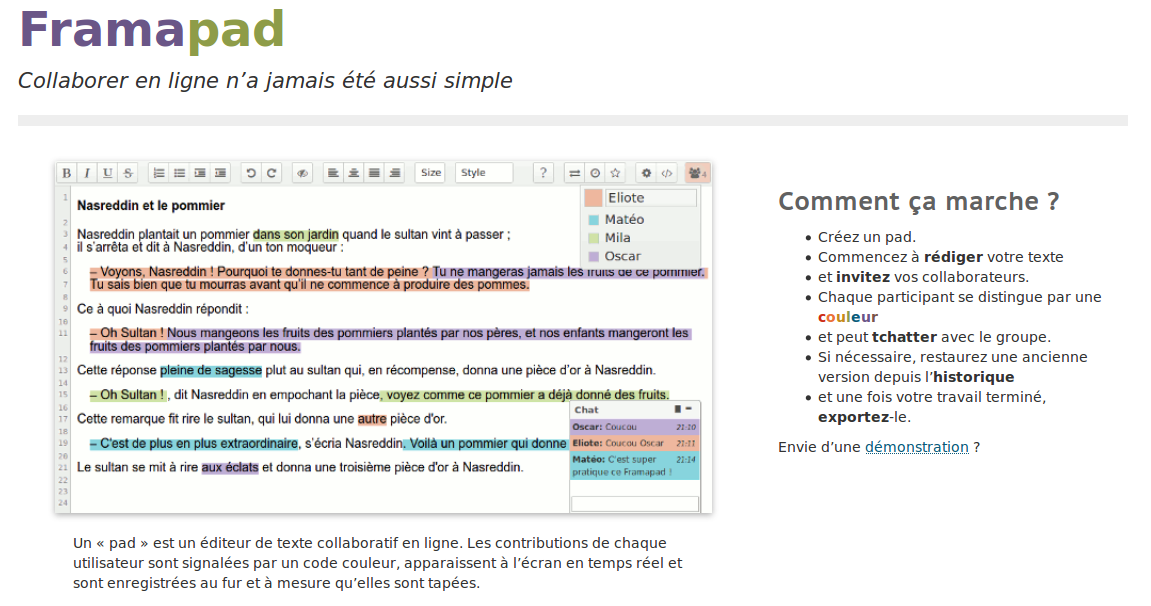Image resolution: width=1151 pixels, height=606 pixels.
Task: Click the 'Comment ça marche ?' heading
Action: 919,202
